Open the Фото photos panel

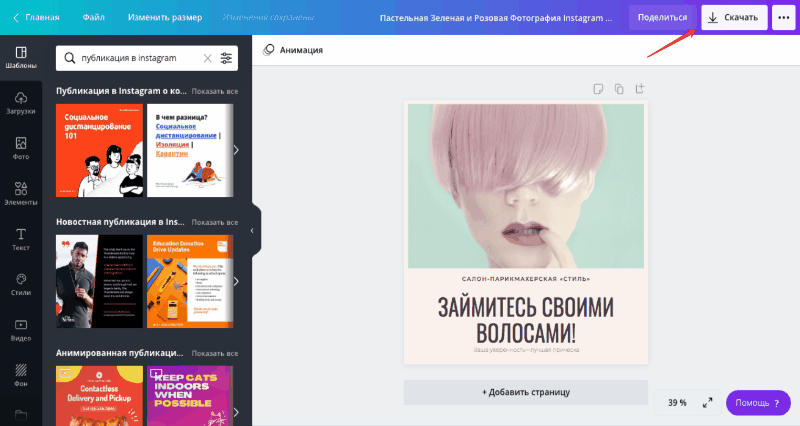21,148
